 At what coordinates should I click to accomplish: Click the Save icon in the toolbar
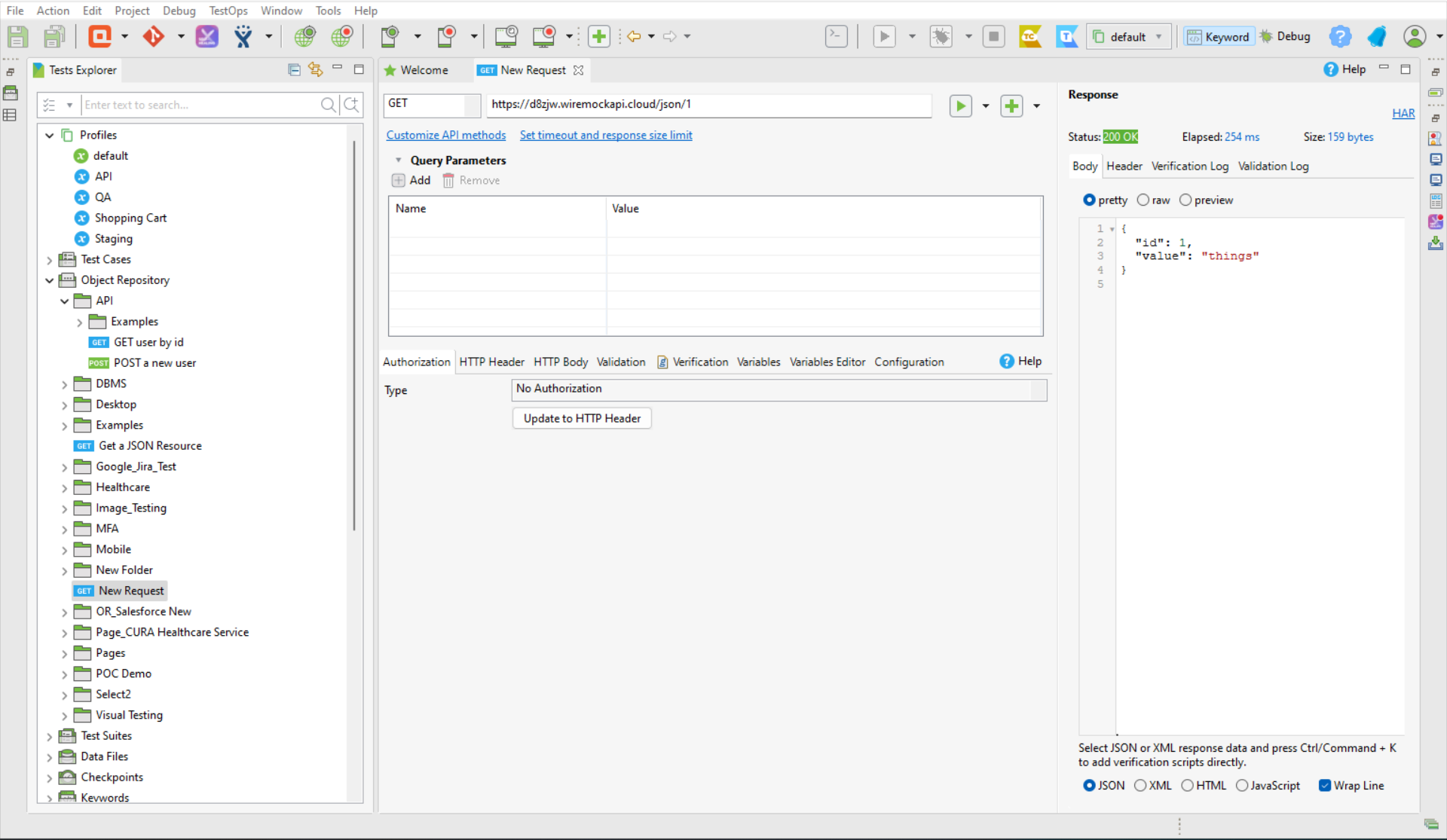point(17,36)
